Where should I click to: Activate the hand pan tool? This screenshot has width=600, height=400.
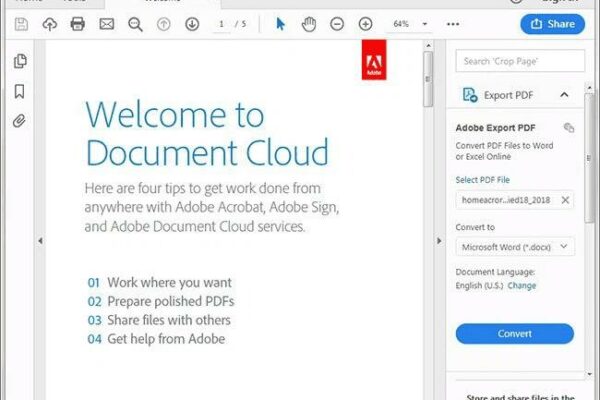309,24
